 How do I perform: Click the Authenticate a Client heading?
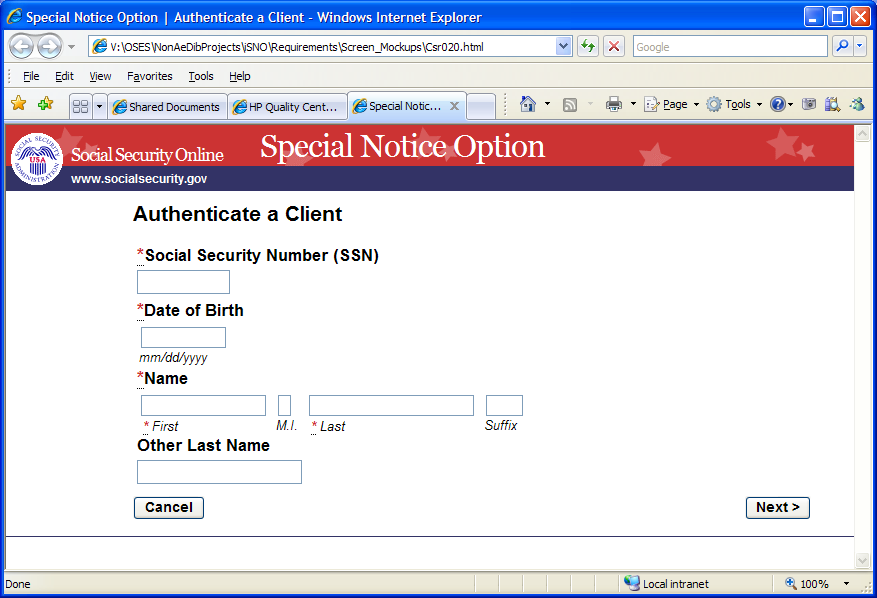coord(238,214)
